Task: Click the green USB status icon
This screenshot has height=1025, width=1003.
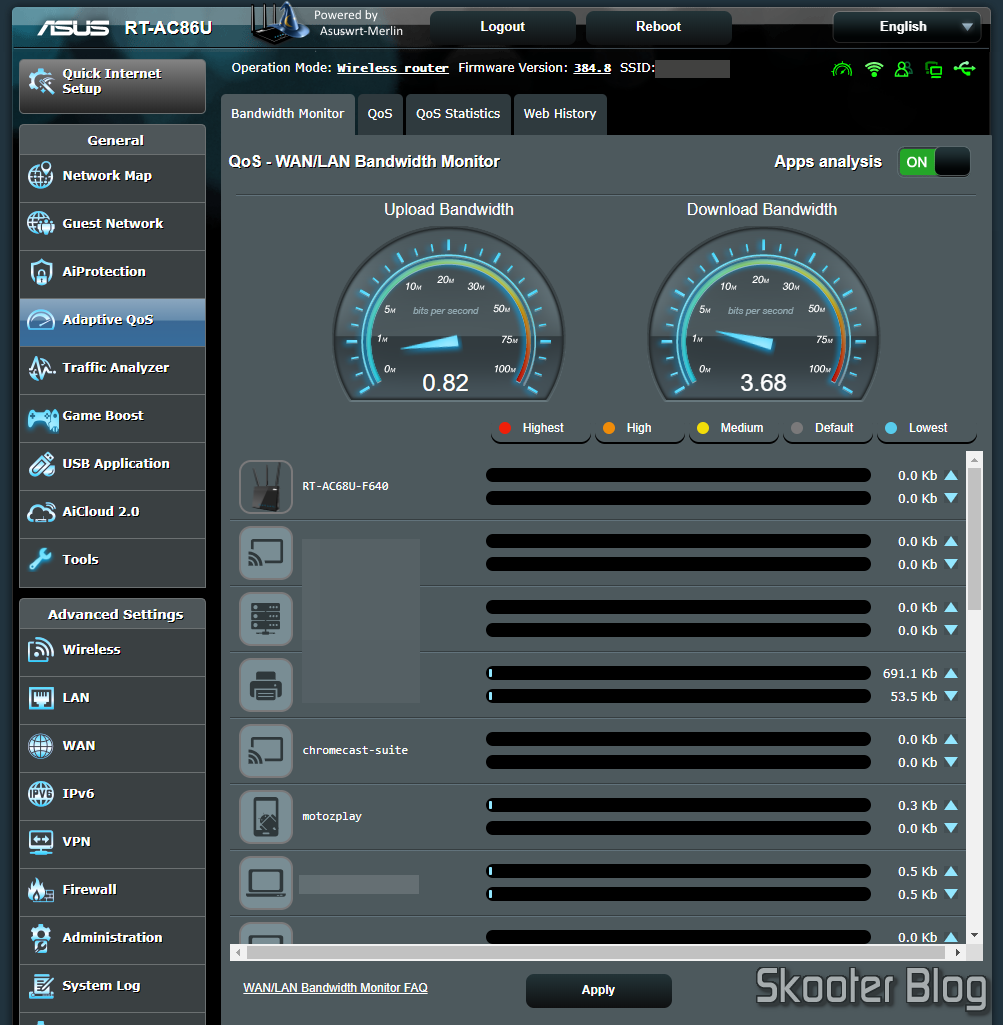Action: click(964, 68)
